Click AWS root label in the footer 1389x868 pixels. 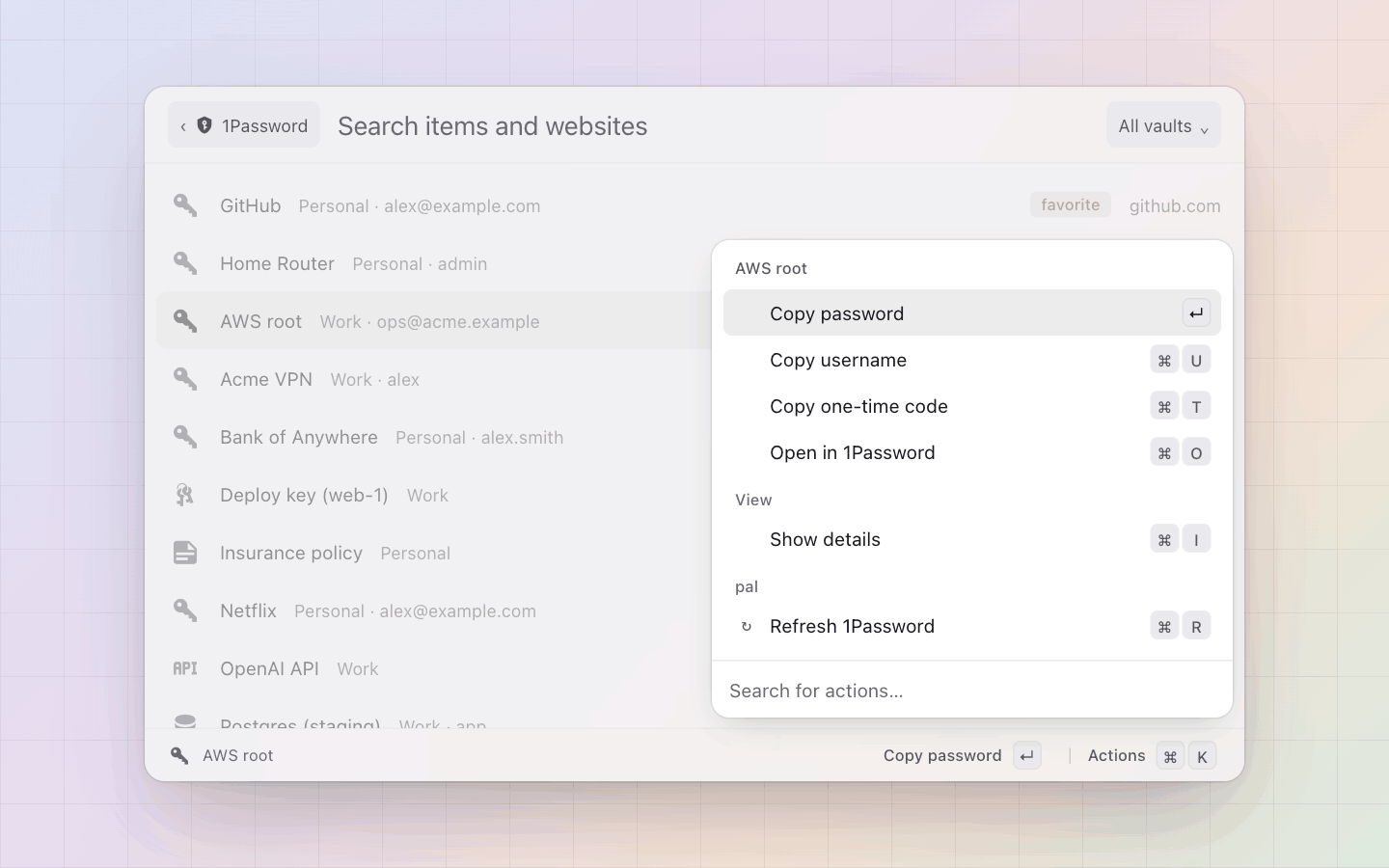(x=238, y=755)
